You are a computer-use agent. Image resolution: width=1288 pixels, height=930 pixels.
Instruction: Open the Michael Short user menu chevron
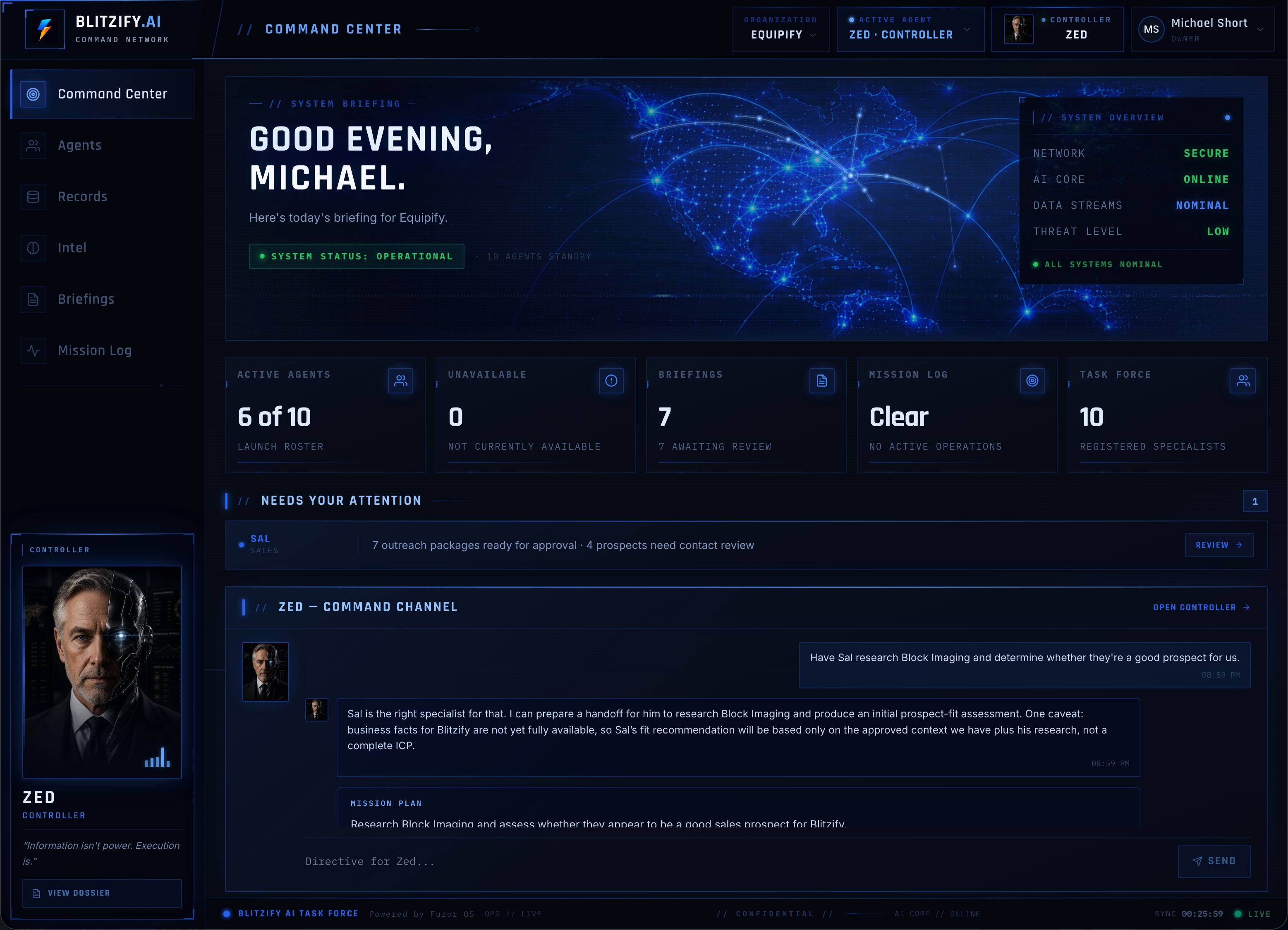tap(1260, 29)
